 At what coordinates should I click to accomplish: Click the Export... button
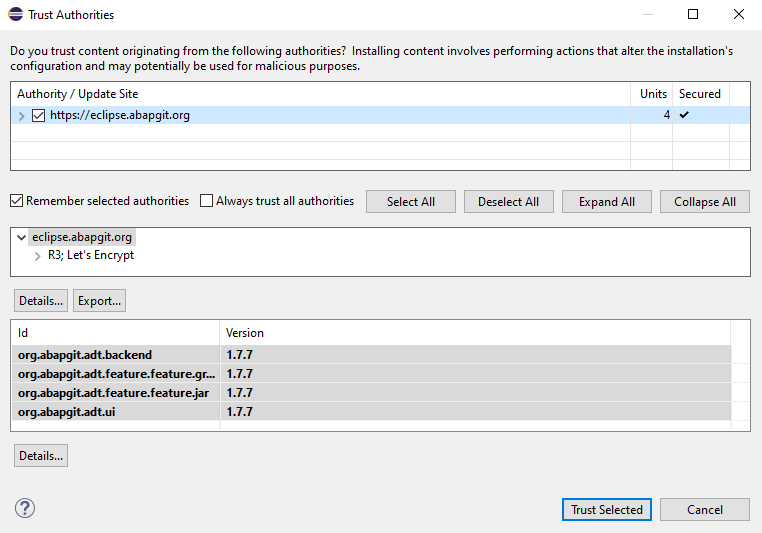[99, 300]
